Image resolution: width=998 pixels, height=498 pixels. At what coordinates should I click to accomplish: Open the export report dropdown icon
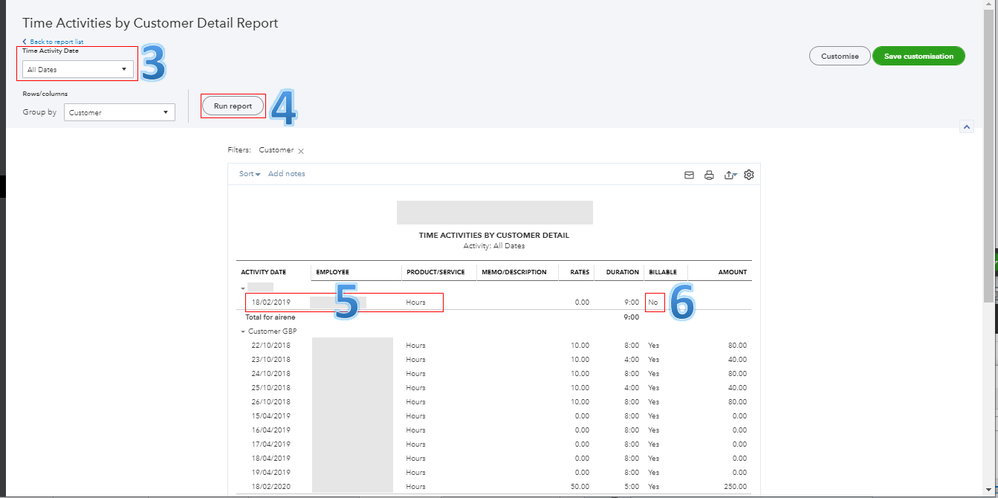(x=731, y=175)
